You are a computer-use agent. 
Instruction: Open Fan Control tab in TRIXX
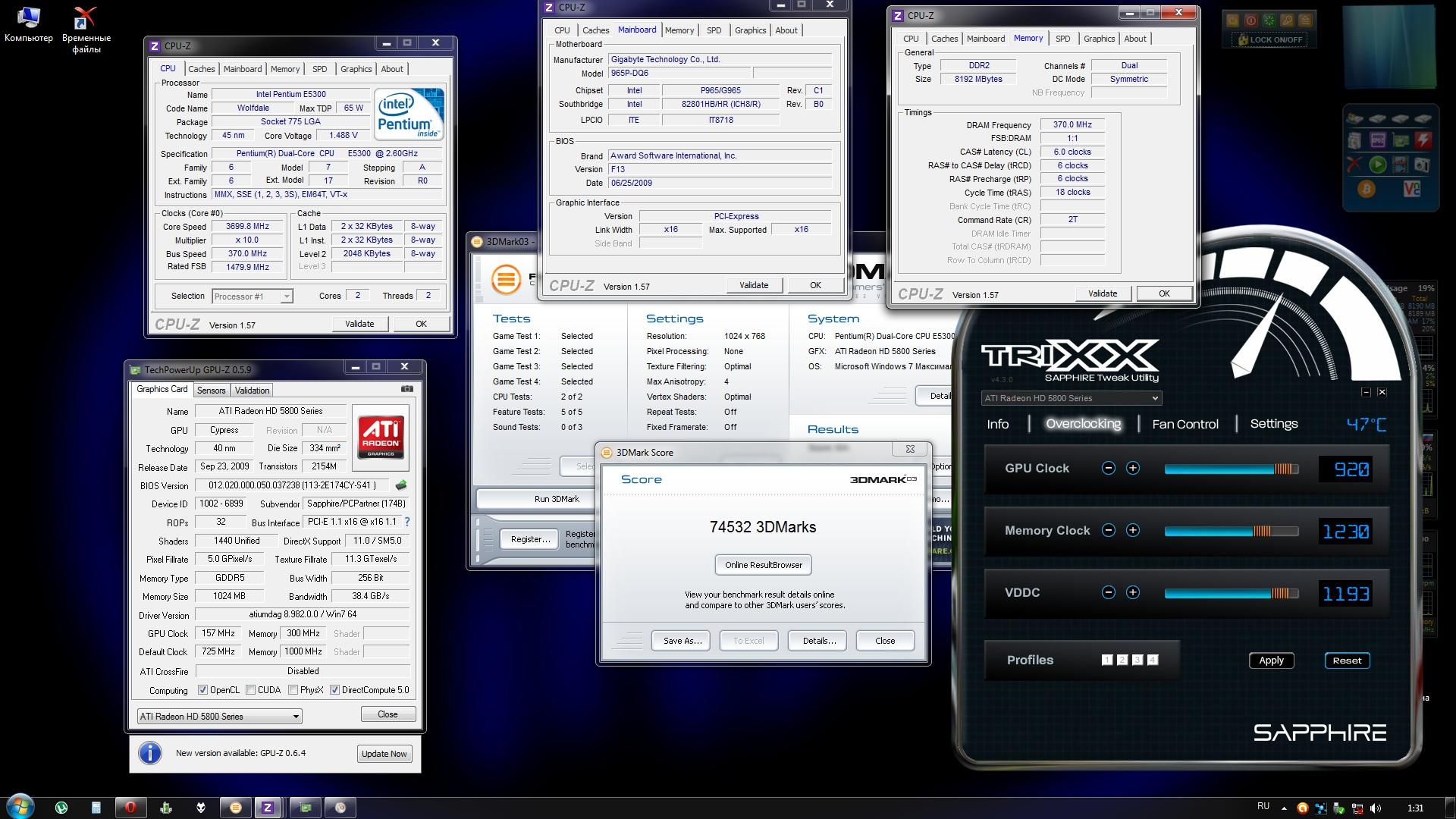(x=1185, y=424)
